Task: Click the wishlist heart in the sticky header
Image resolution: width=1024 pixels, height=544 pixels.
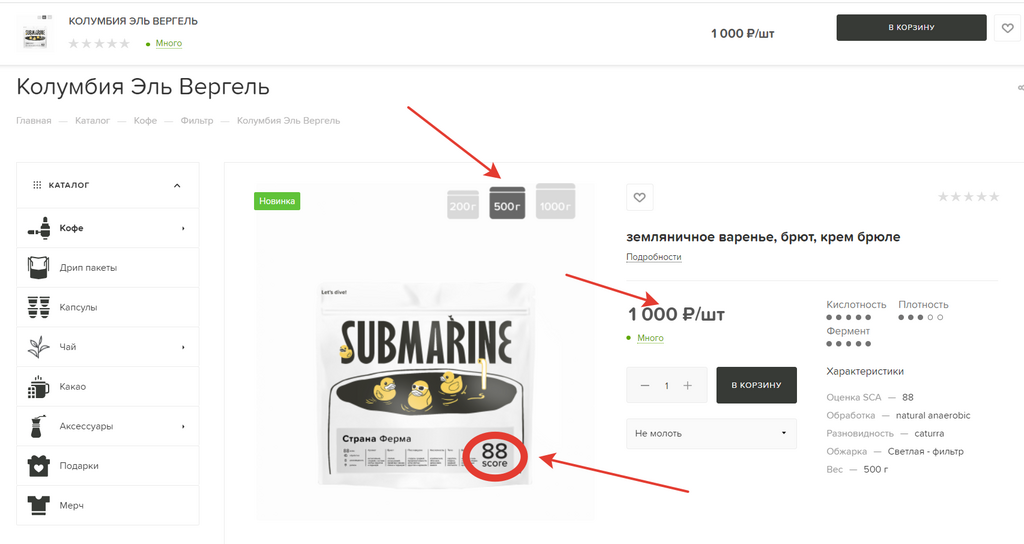Action: pyautogui.click(x=1008, y=28)
